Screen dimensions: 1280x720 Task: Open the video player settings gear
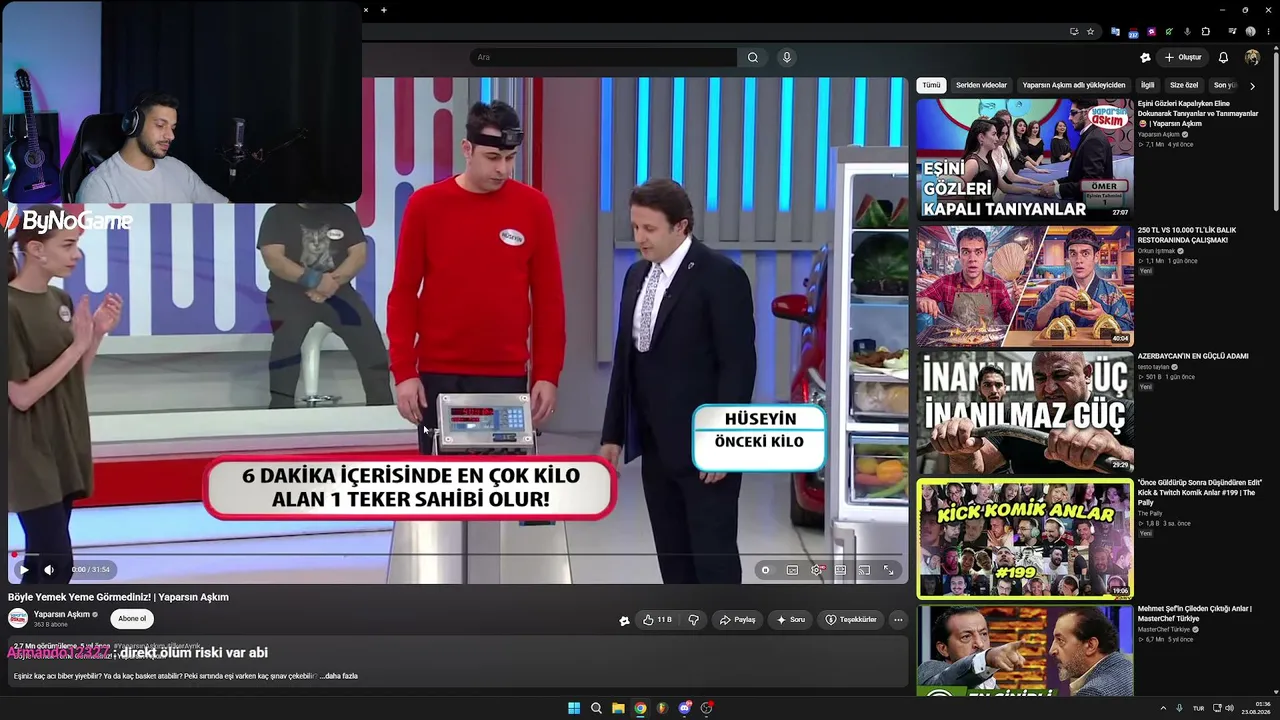pos(817,570)
